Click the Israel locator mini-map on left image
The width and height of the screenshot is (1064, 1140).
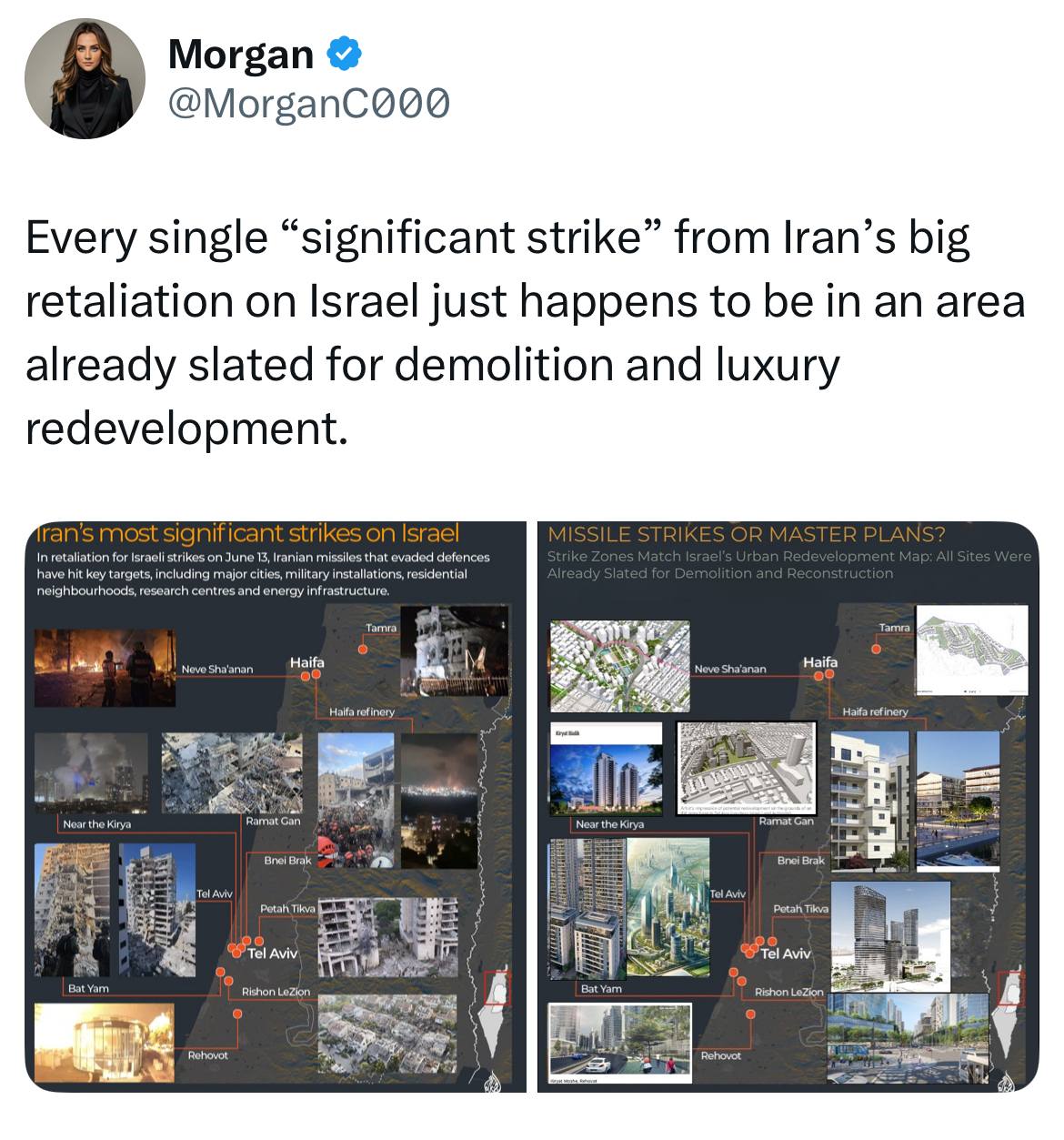pos(496,1017)
